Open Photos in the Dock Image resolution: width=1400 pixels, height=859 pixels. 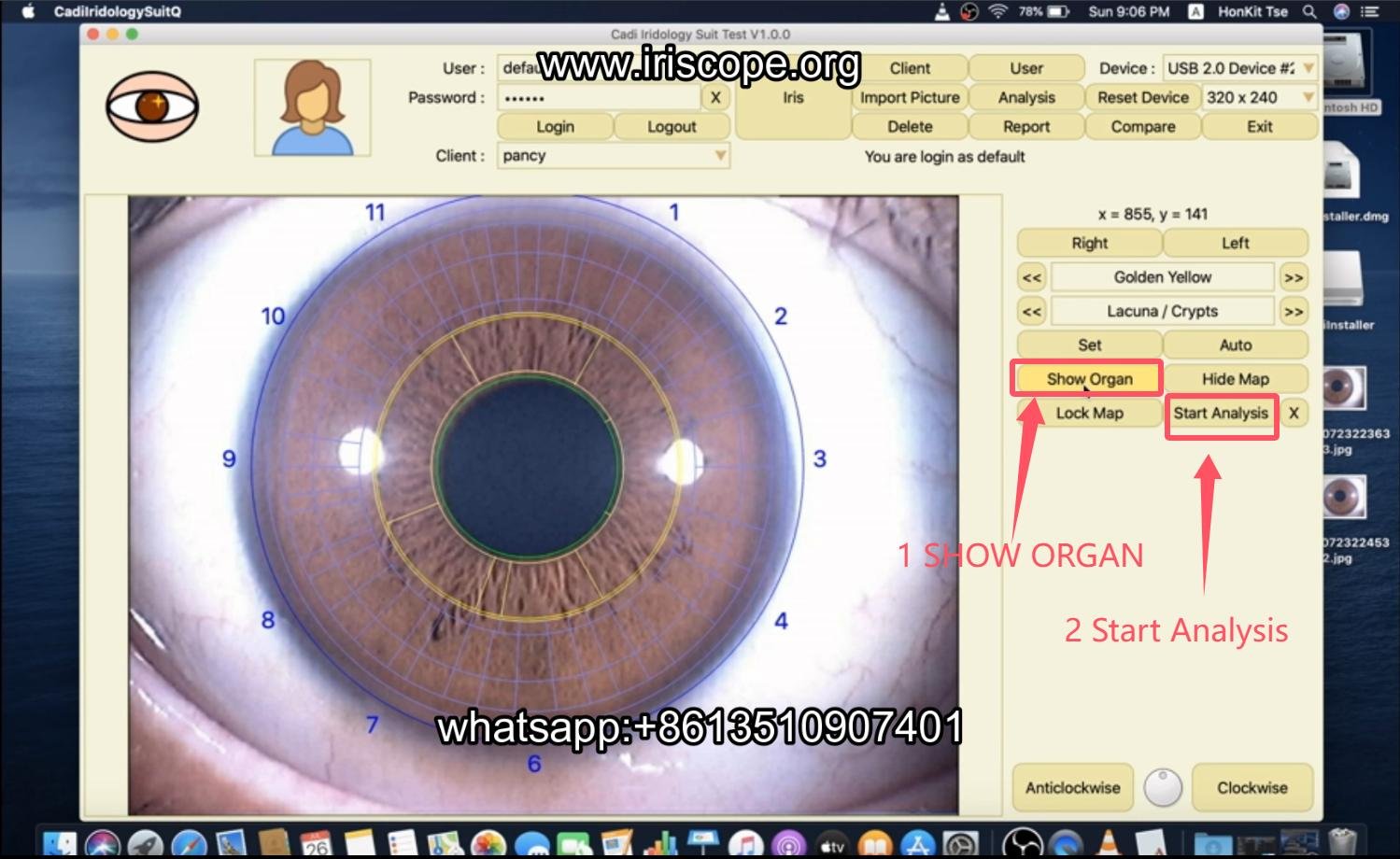[488, 845]
